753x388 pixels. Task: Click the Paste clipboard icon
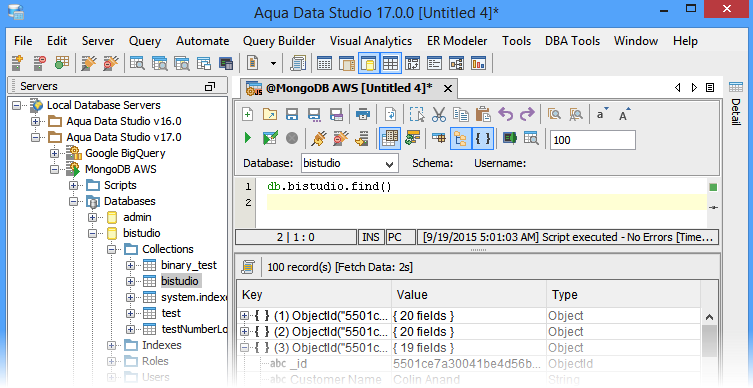click(483, 114)
